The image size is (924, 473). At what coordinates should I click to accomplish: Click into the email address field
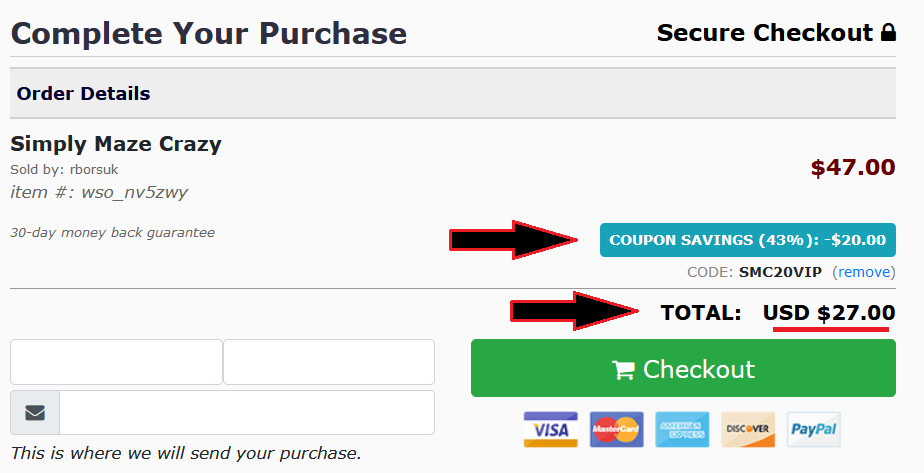[247, 412]
